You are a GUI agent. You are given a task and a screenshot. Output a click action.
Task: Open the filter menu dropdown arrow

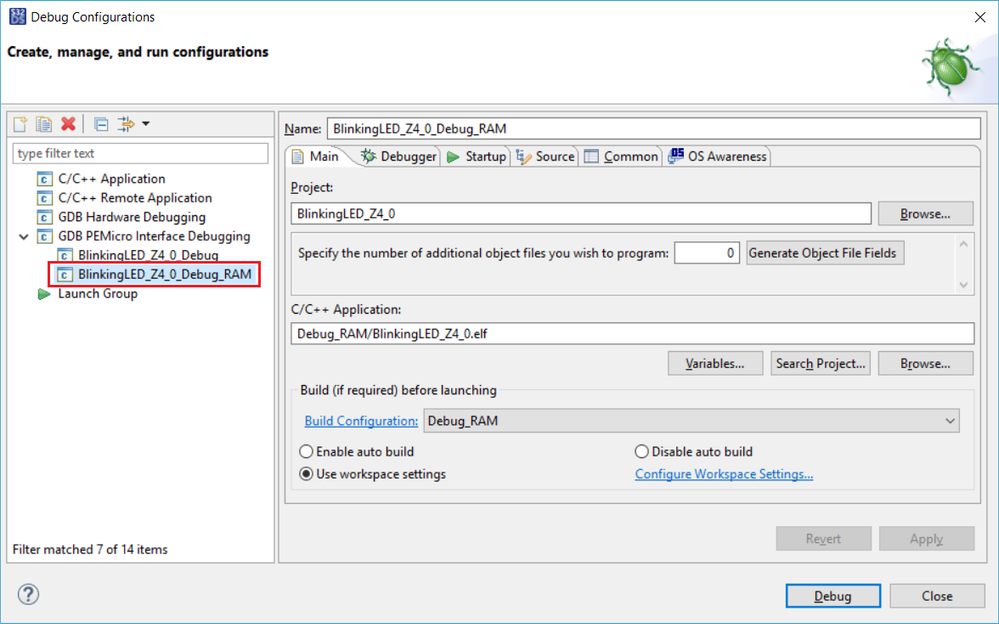[146, 124]
